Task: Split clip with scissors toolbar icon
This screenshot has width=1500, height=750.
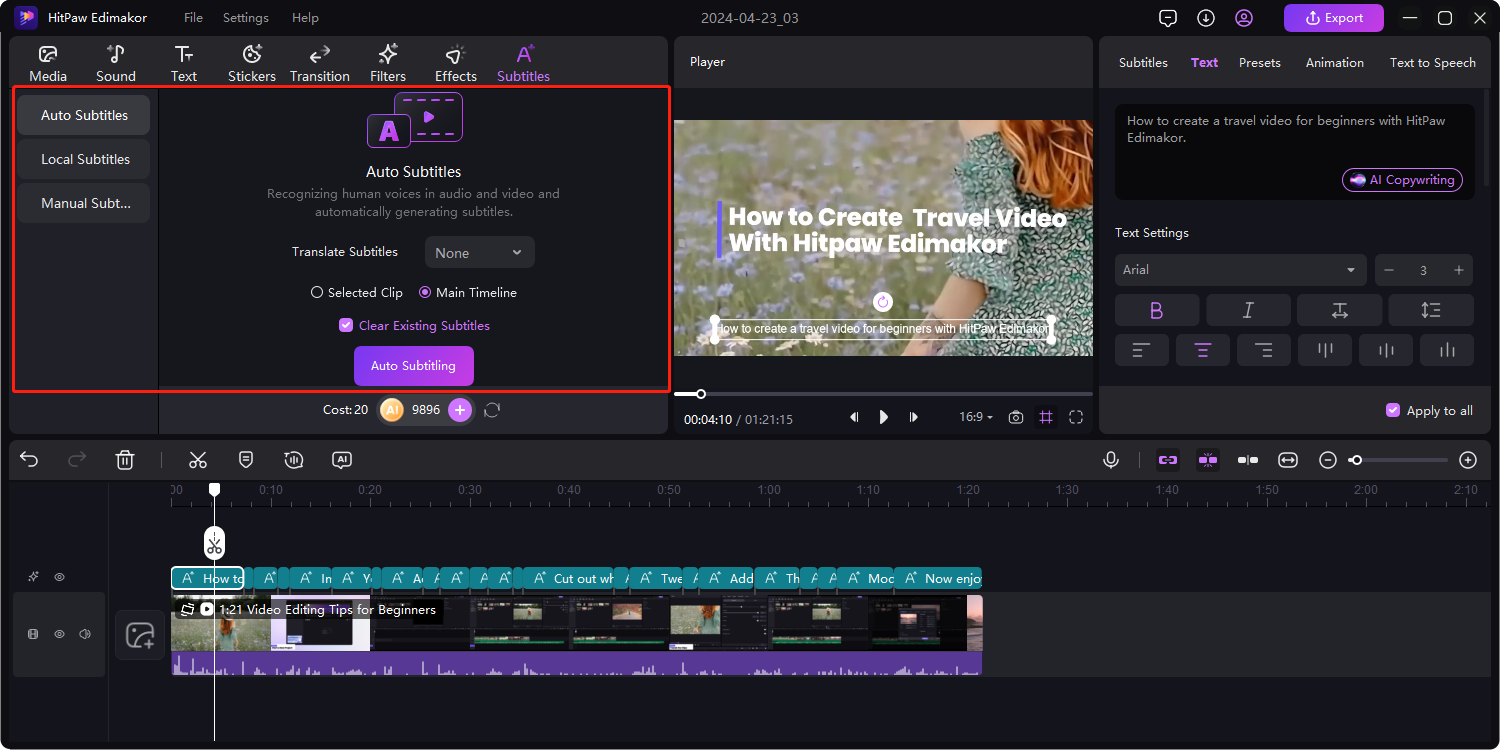Action: point(198,460)
